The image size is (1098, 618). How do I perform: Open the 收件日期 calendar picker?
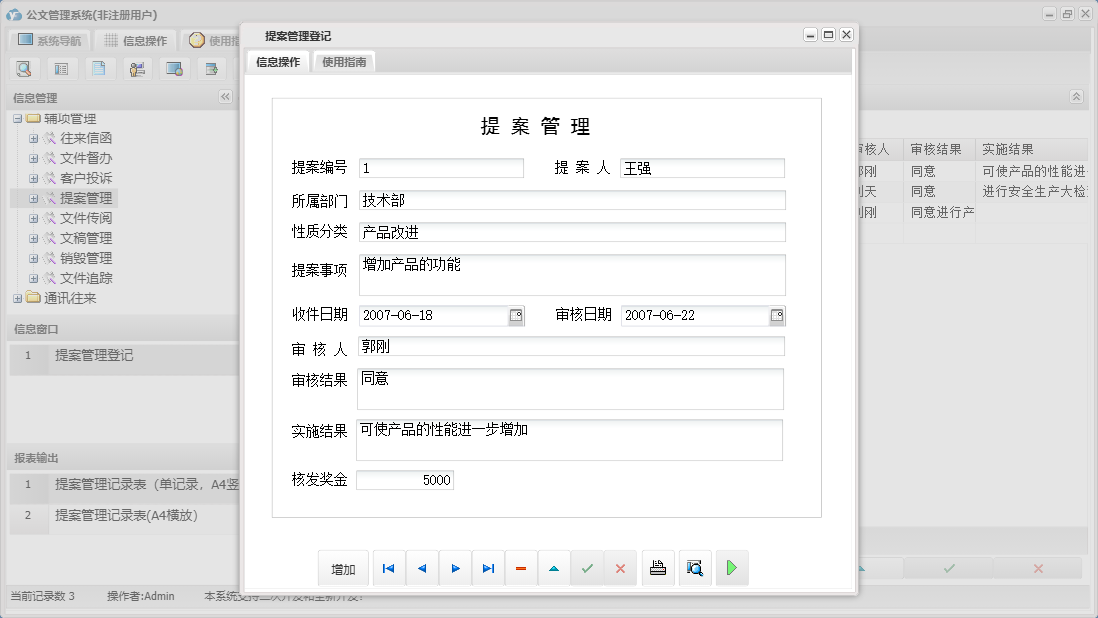(x=518, y=315)
